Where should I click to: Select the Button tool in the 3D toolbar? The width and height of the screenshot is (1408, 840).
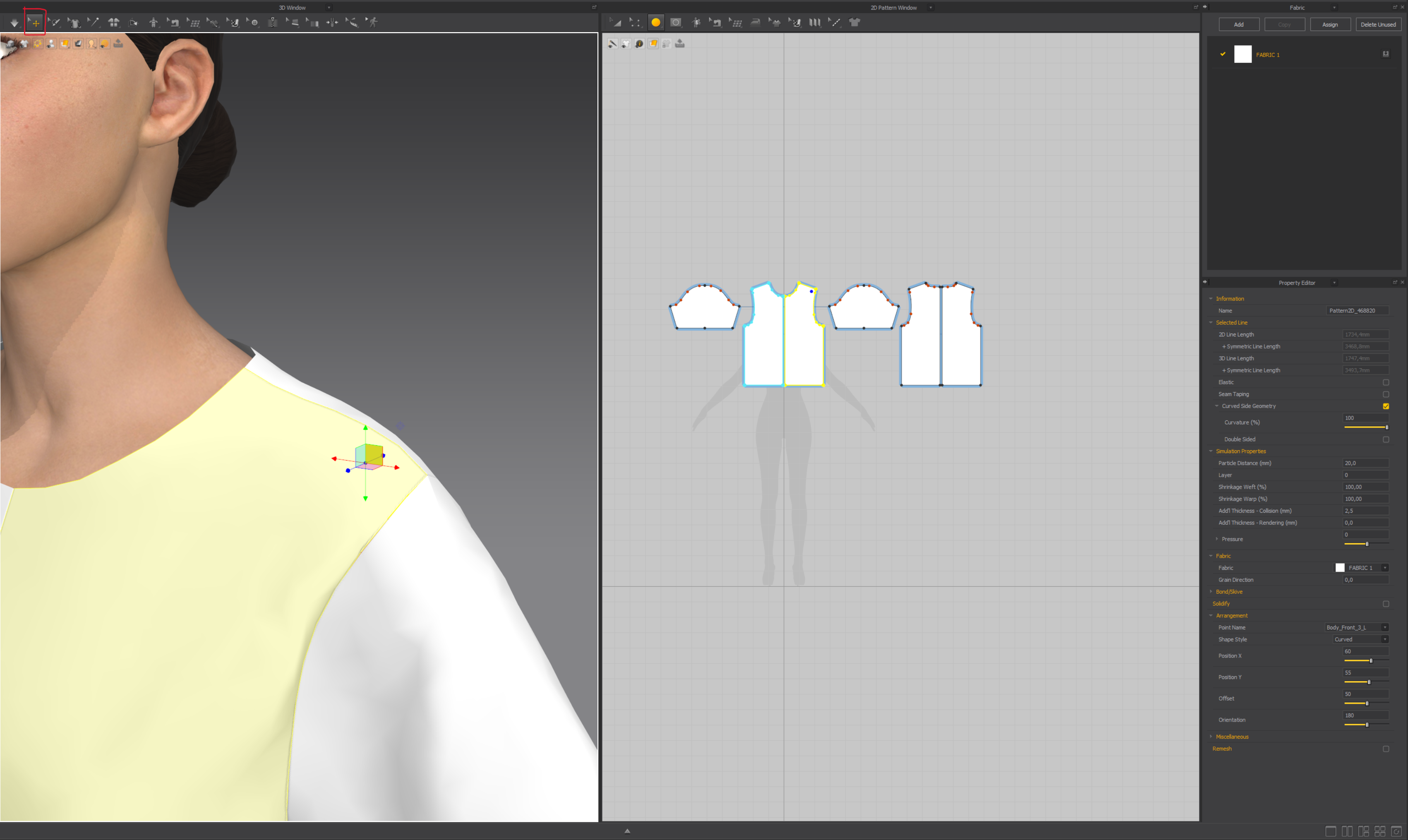(x=254, y=23)
